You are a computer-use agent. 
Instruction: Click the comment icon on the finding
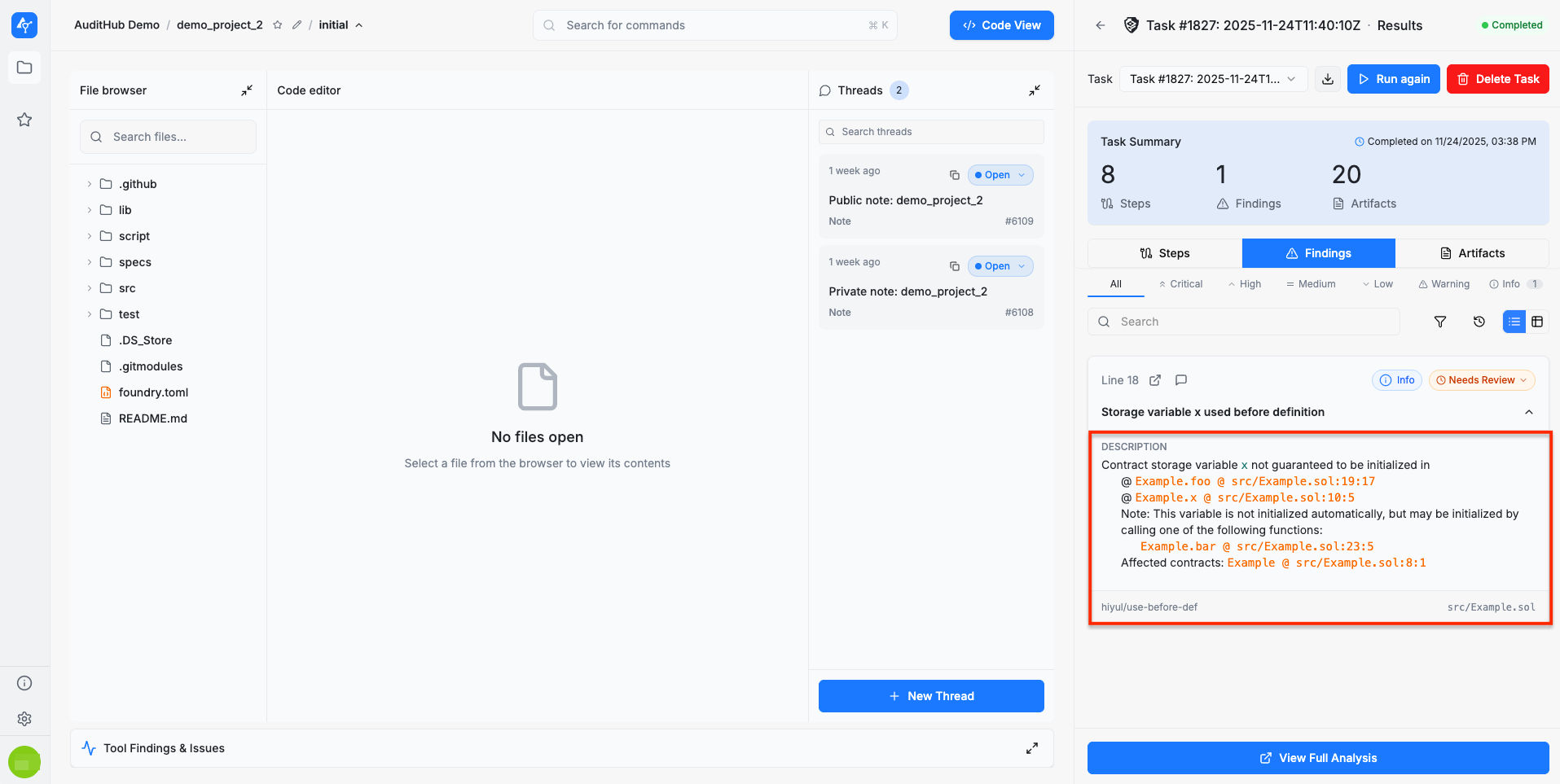1181,380
